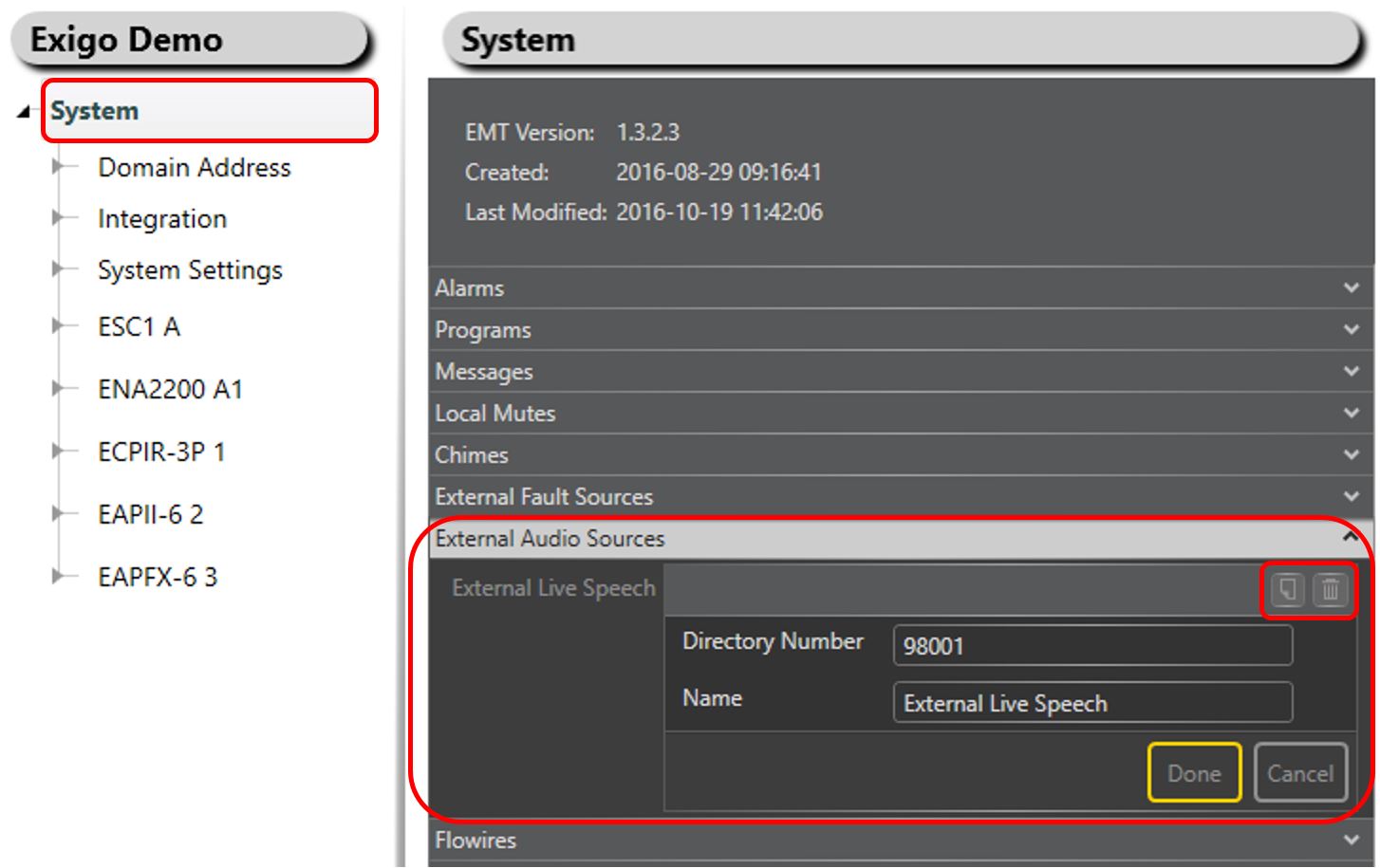Open the External Fault Sources section
1380x868 pixels.
coord(1351,497)
